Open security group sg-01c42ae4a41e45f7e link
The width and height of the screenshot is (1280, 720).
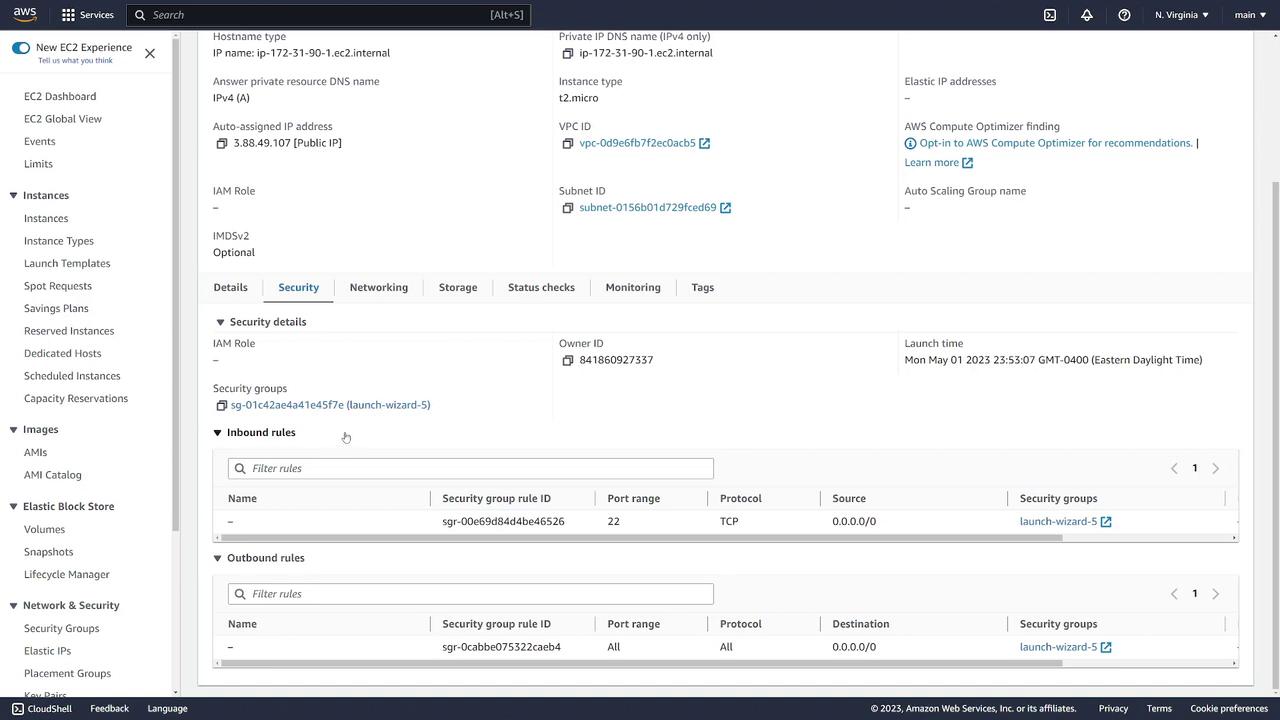330,405
